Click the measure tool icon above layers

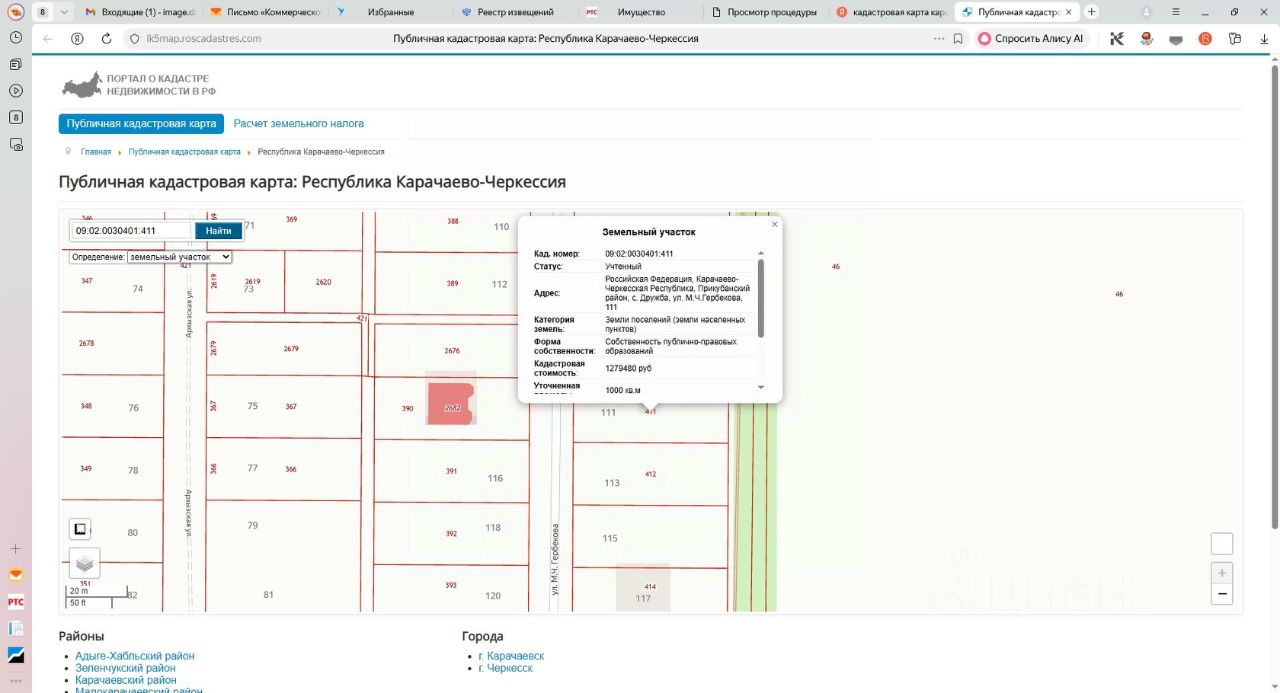click(x=80, y=529)
